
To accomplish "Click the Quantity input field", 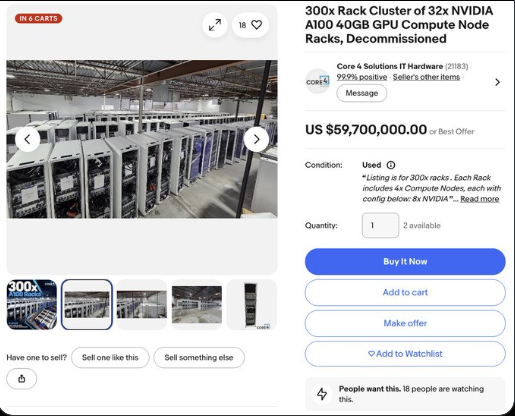I will coord(380,225).
